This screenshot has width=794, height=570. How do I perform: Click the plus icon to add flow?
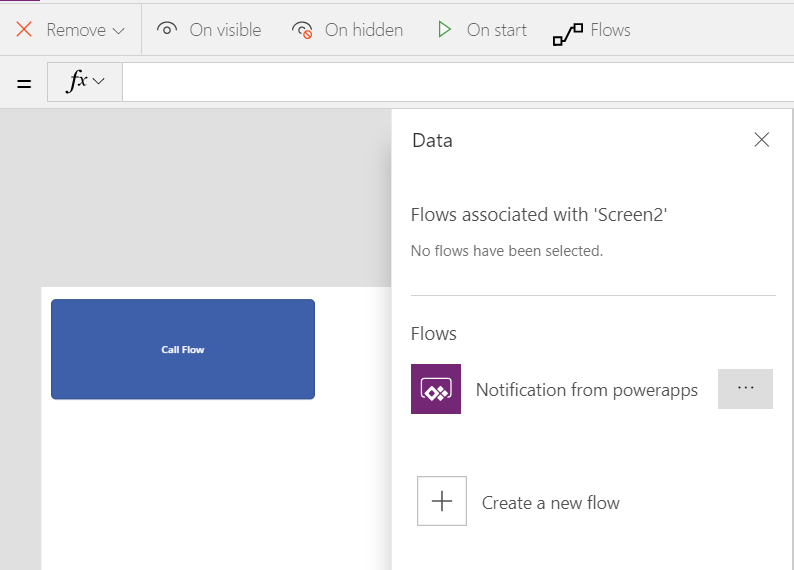442,501
